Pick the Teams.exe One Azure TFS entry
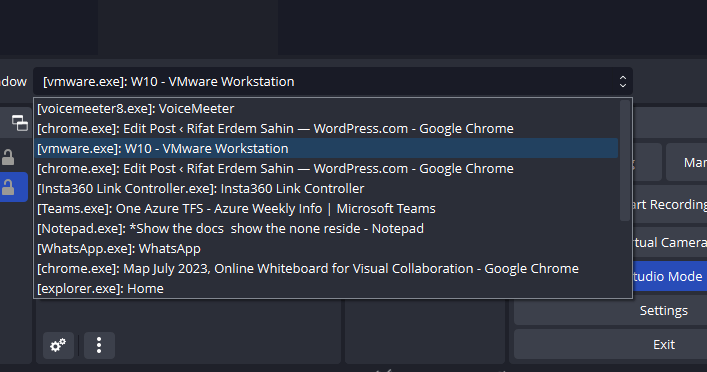Viewport: 707px width, 372px height. 326,208
